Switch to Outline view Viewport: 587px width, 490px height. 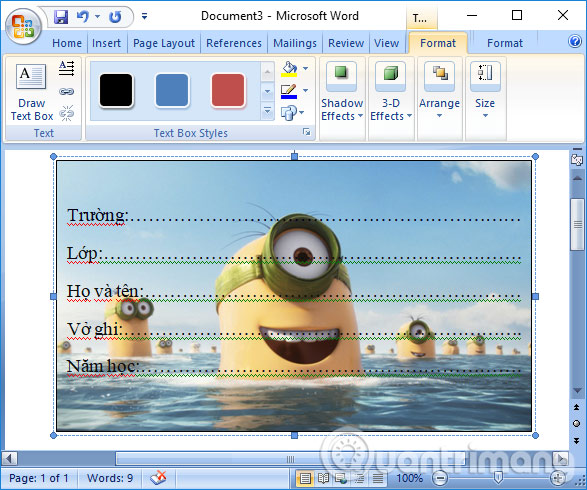click(x=359, y=478)
